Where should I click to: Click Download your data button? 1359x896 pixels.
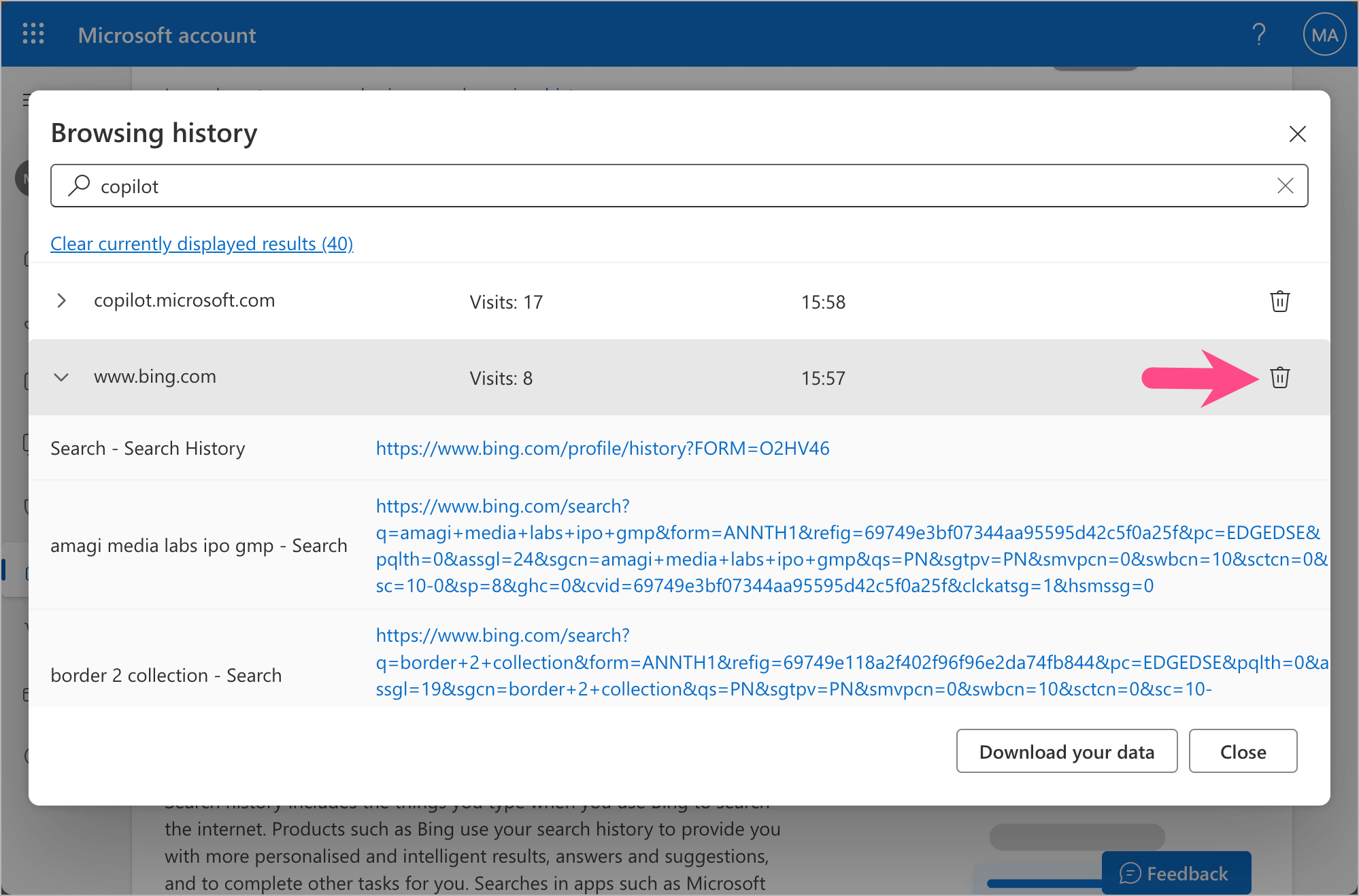1067,751
